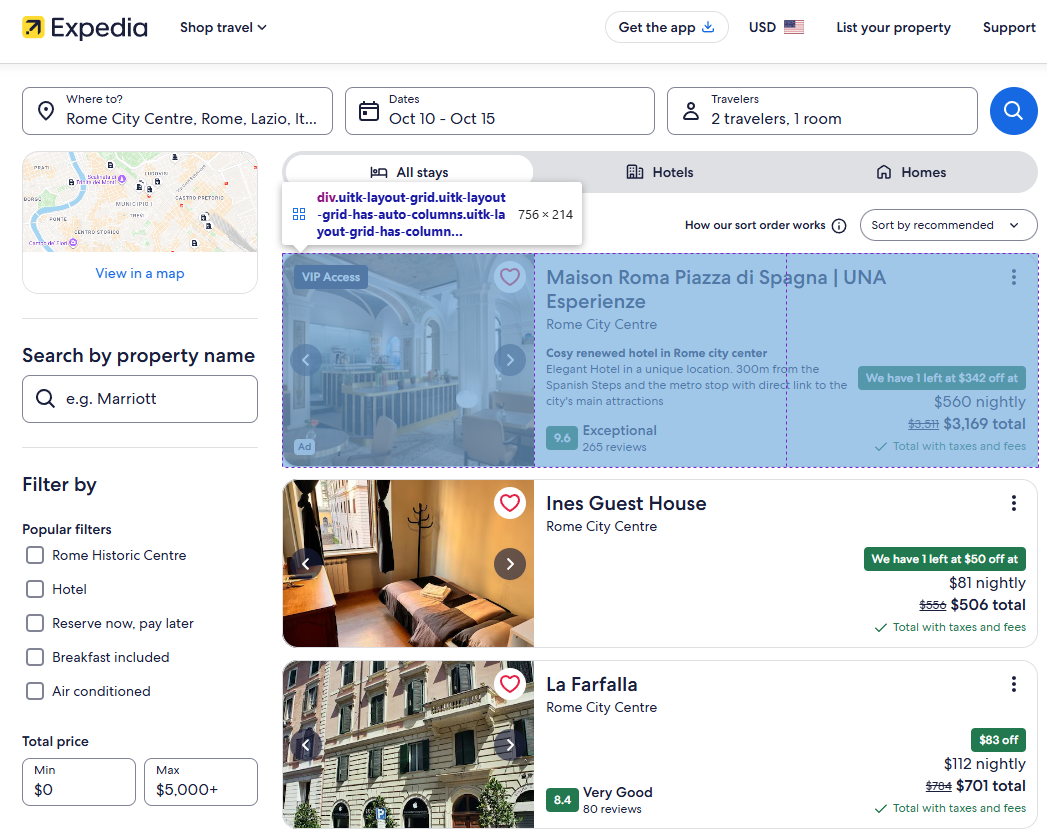Check the Rome Historic Centre filter
1051x835 pixels.
click(x=35, y=555)
